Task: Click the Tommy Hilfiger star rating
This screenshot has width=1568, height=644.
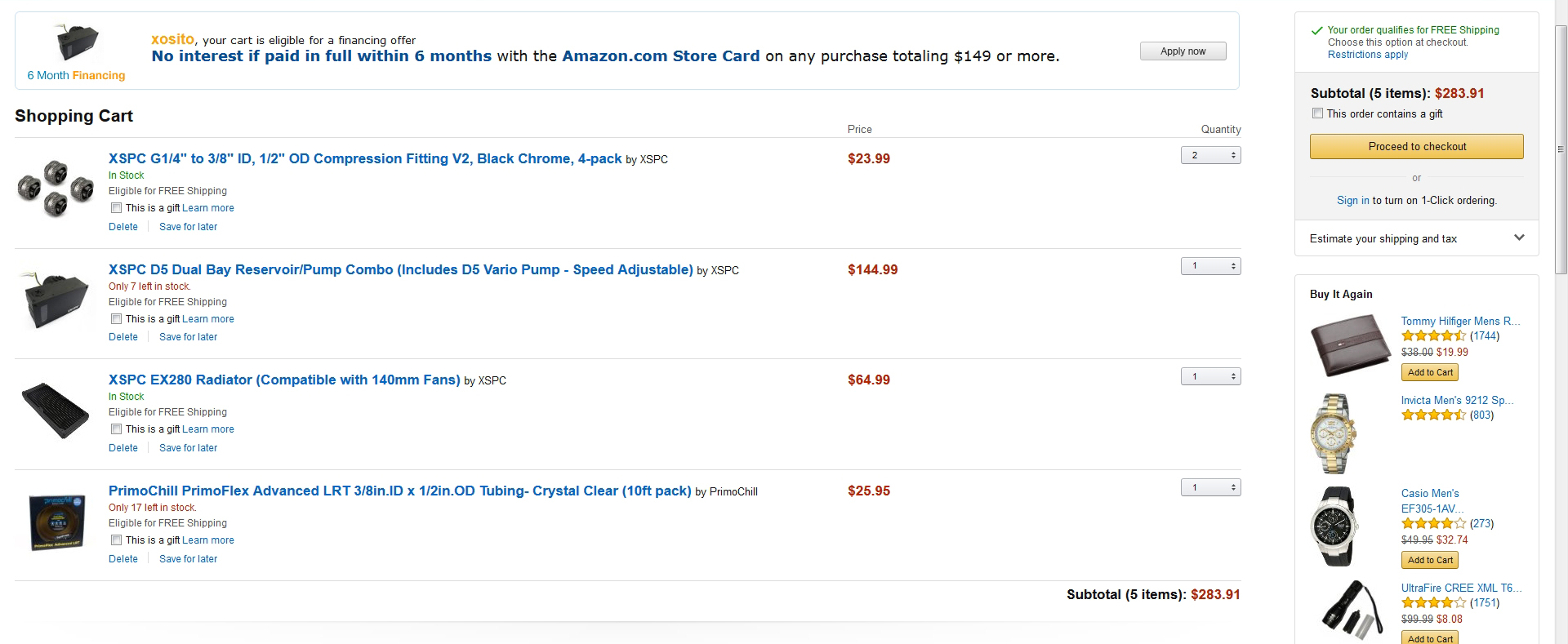Action: click(x=1433, y=335)
